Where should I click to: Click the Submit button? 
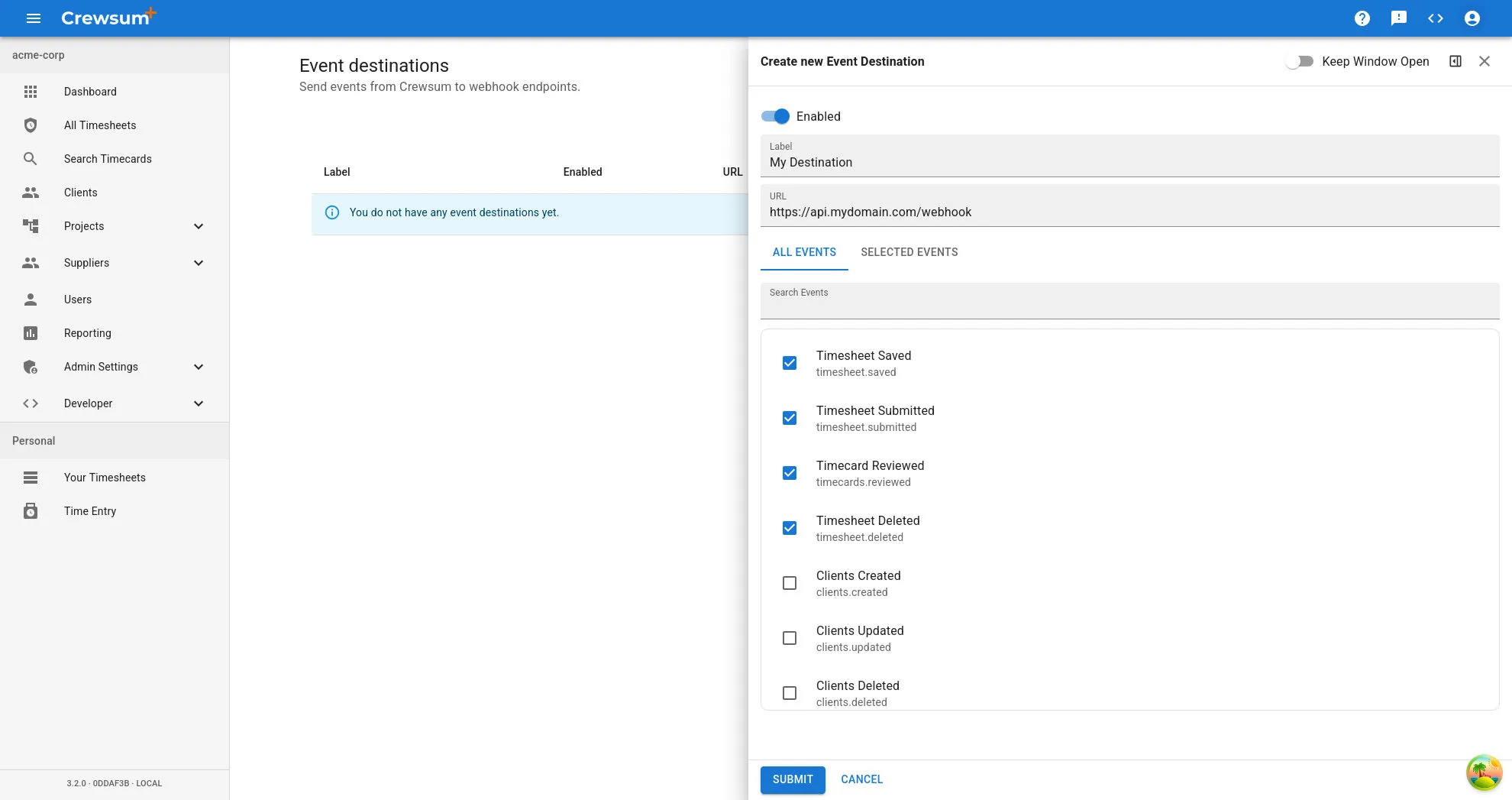pos(792,779)
